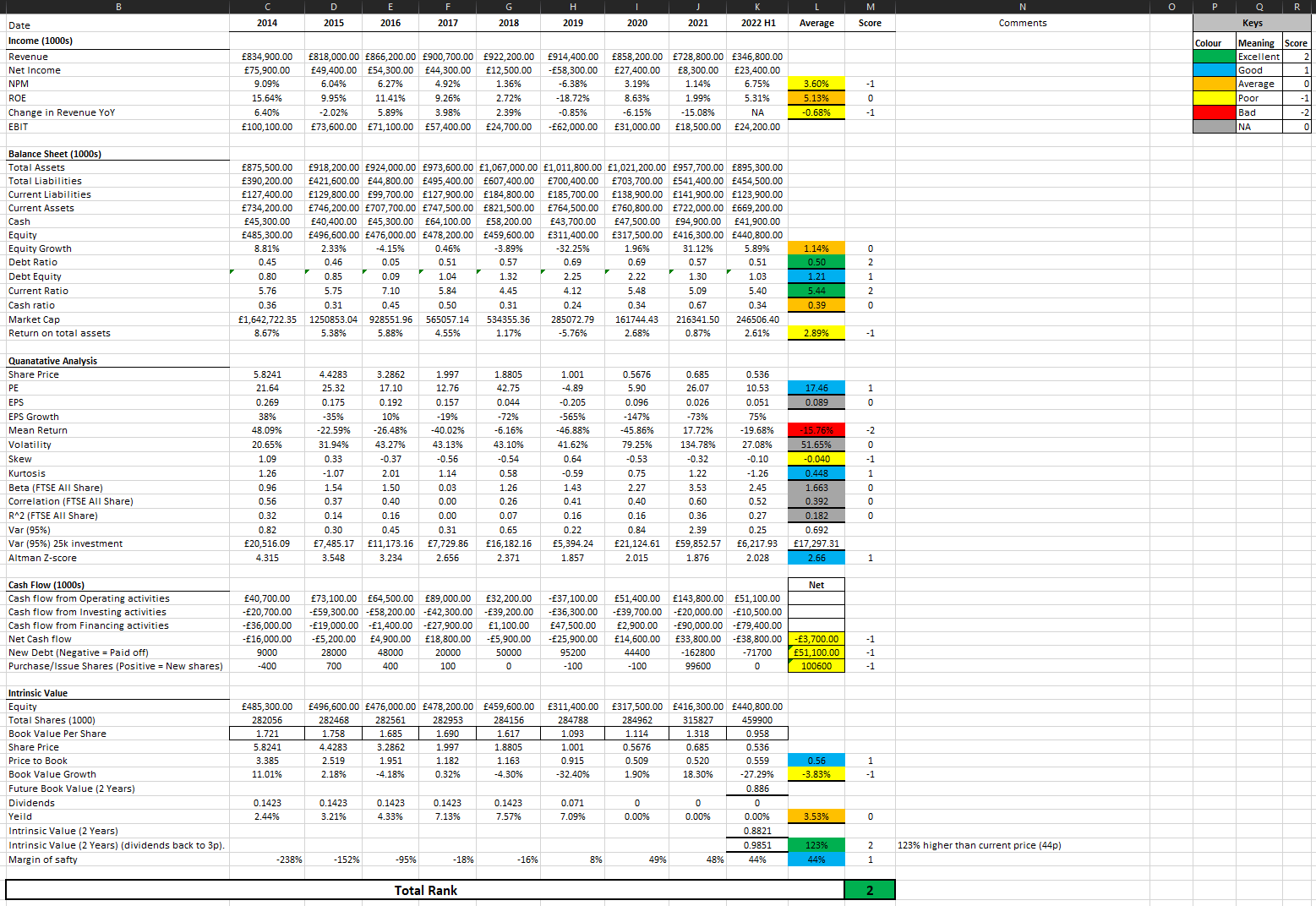The height and width of the screenshot is (906, 1316).
Task: Select the yellow -0.040 skew average cell
Action: click(x=816, y=459)
